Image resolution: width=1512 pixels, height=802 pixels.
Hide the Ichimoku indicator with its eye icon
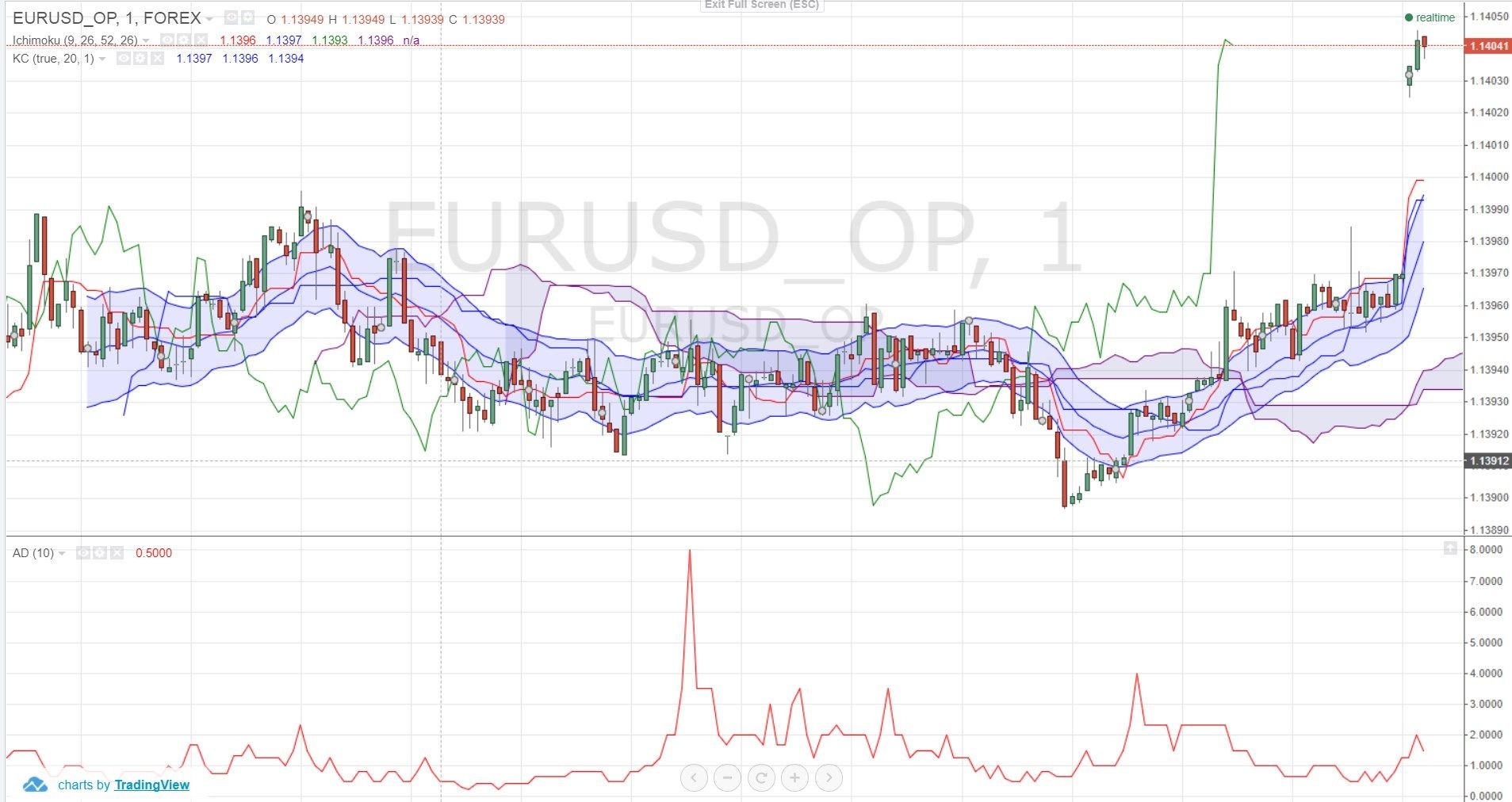point(167,40)
